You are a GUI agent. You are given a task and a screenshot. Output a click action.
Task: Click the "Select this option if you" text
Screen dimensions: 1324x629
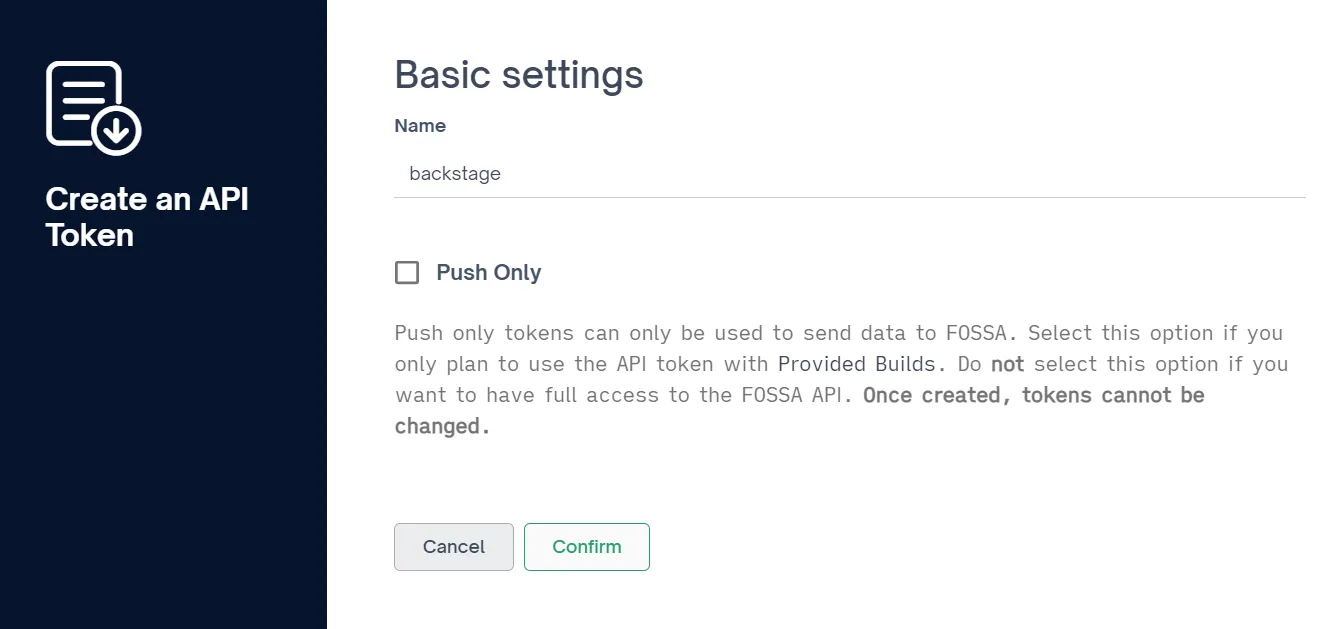click(1155, 333)
